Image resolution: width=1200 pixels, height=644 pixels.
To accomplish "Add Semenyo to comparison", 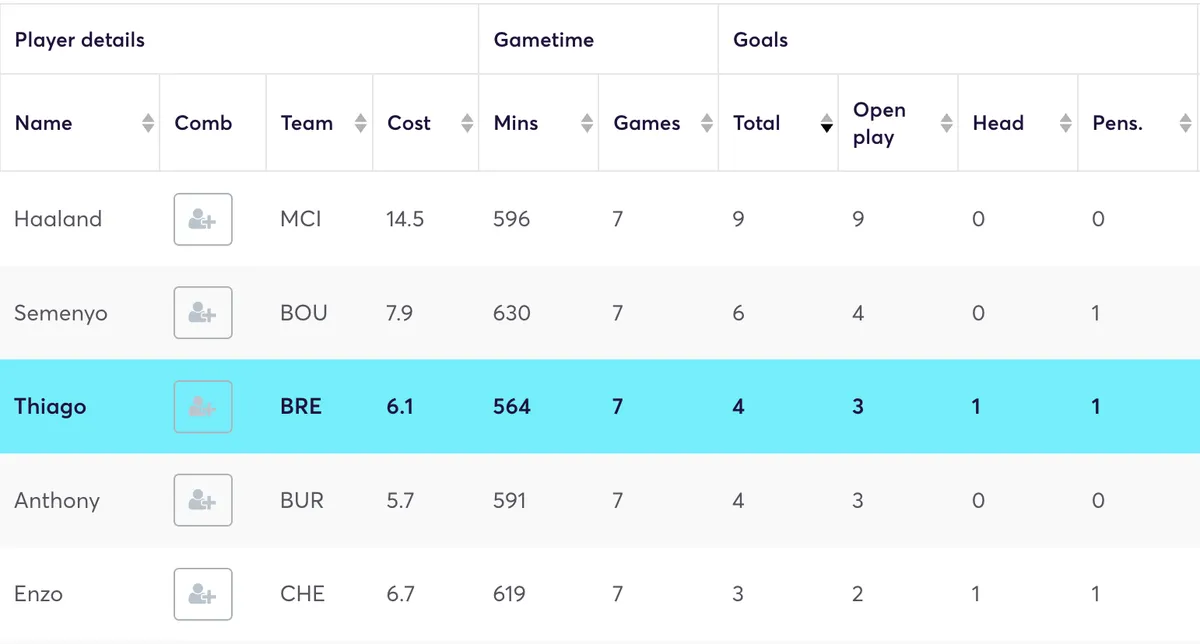I will coord(203,313).
